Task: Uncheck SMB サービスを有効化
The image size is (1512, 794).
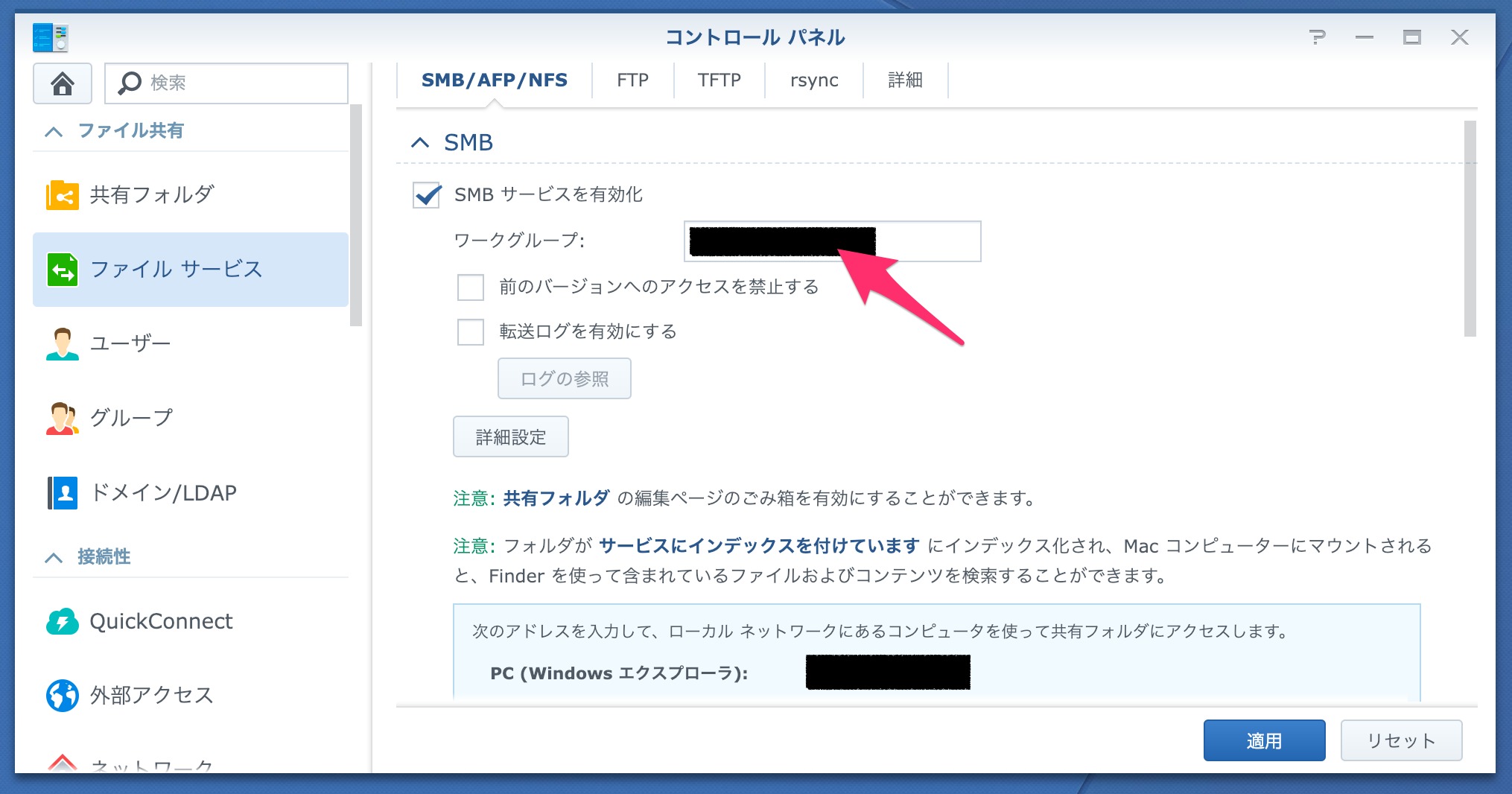Action: 427,195
